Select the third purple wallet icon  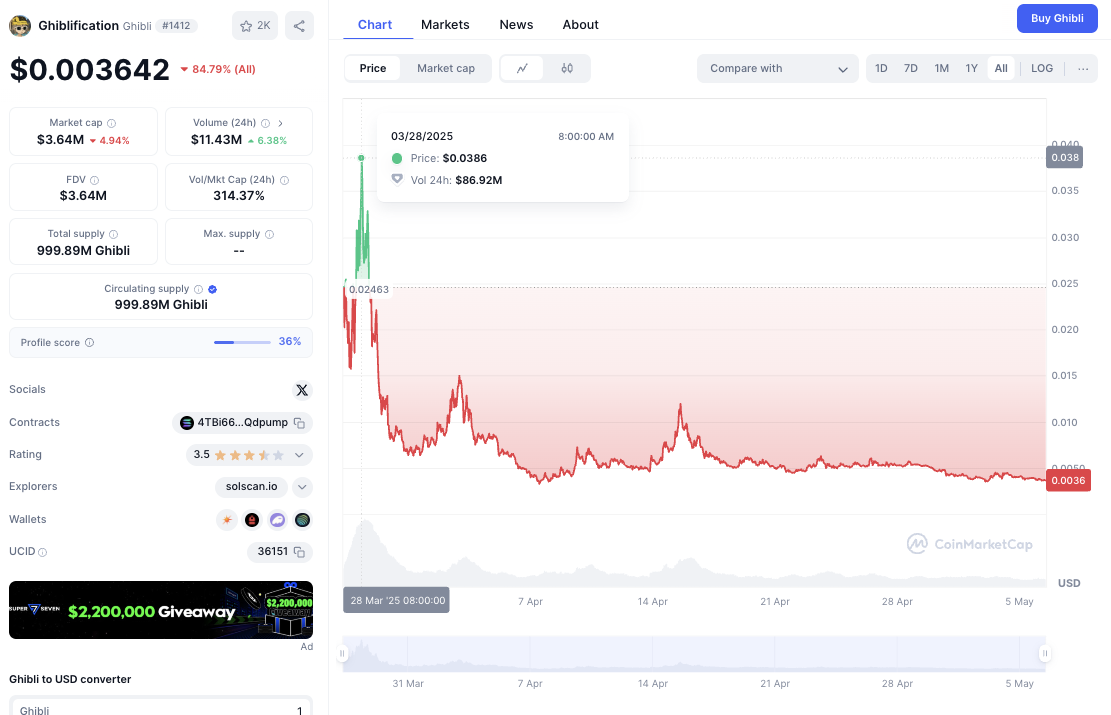point(277,520)
